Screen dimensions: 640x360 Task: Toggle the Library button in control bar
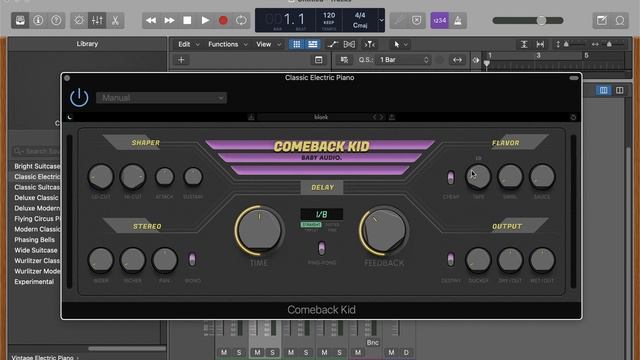point(20,20)
